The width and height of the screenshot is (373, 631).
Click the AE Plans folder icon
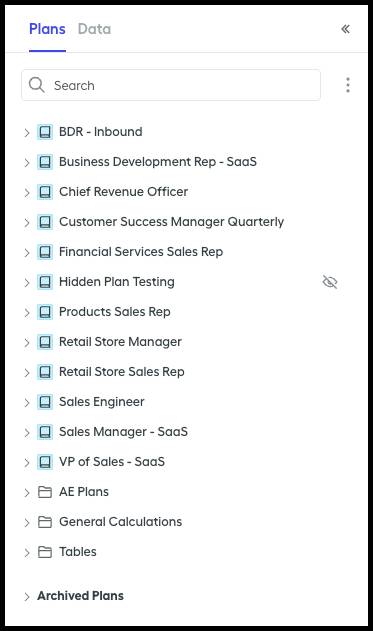(x=45, y=492)
